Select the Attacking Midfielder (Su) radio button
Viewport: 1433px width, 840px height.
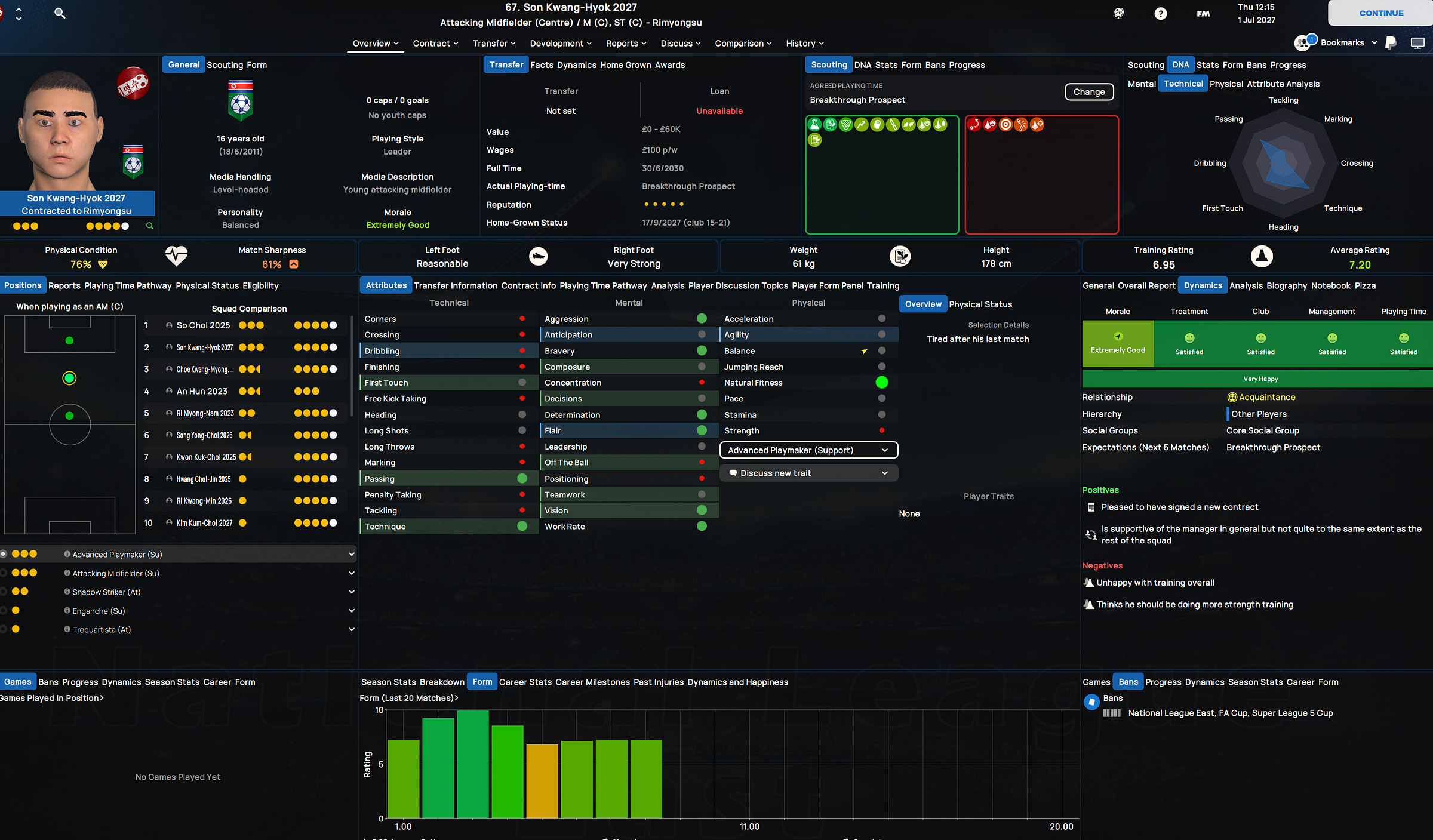point(4,573)
